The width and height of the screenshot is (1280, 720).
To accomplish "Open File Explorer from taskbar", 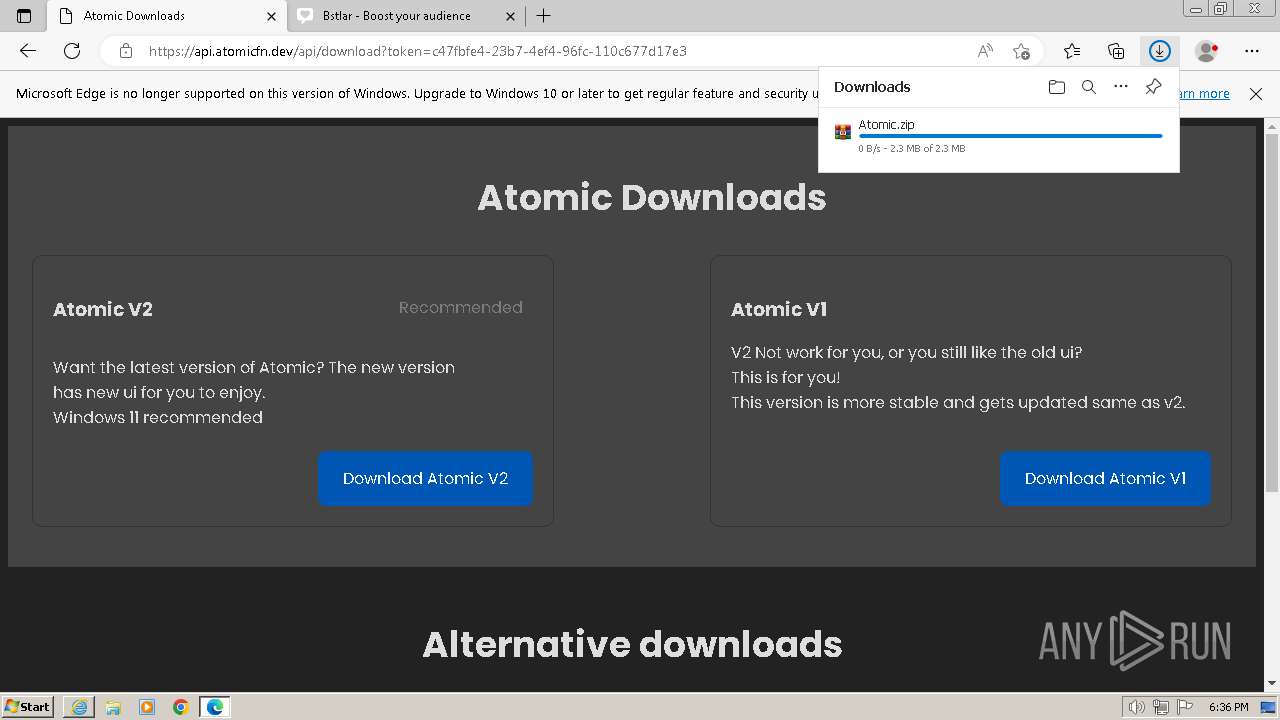I will point(113,707).
